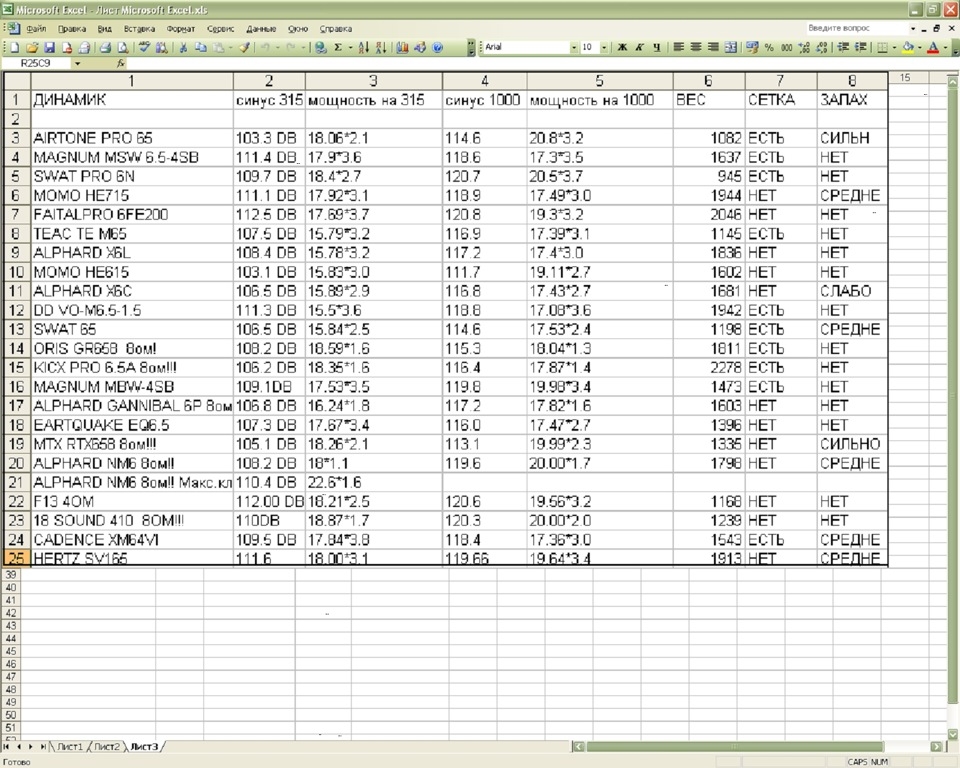Sort ascending with A-Z icon
960x768 pixels.
pyautogui.click(x=364, y=47)
